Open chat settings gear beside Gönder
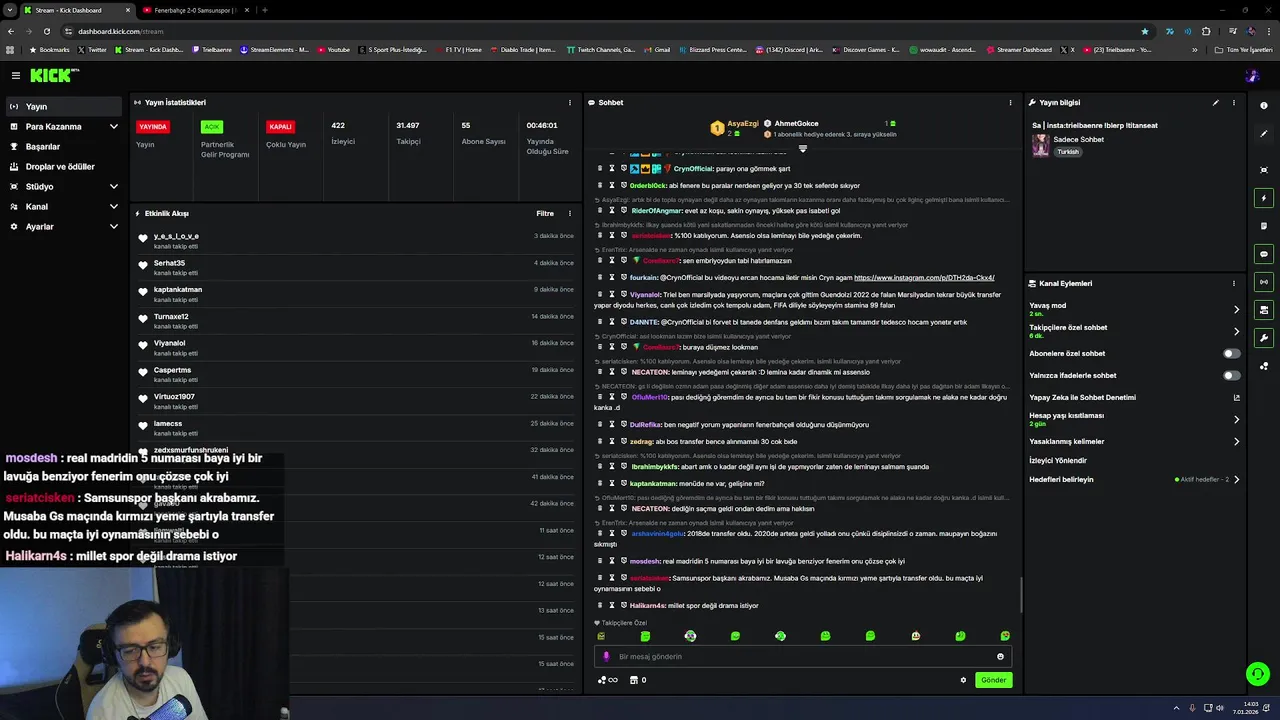Screen dimensions: 1280x720 coord(964,680)
